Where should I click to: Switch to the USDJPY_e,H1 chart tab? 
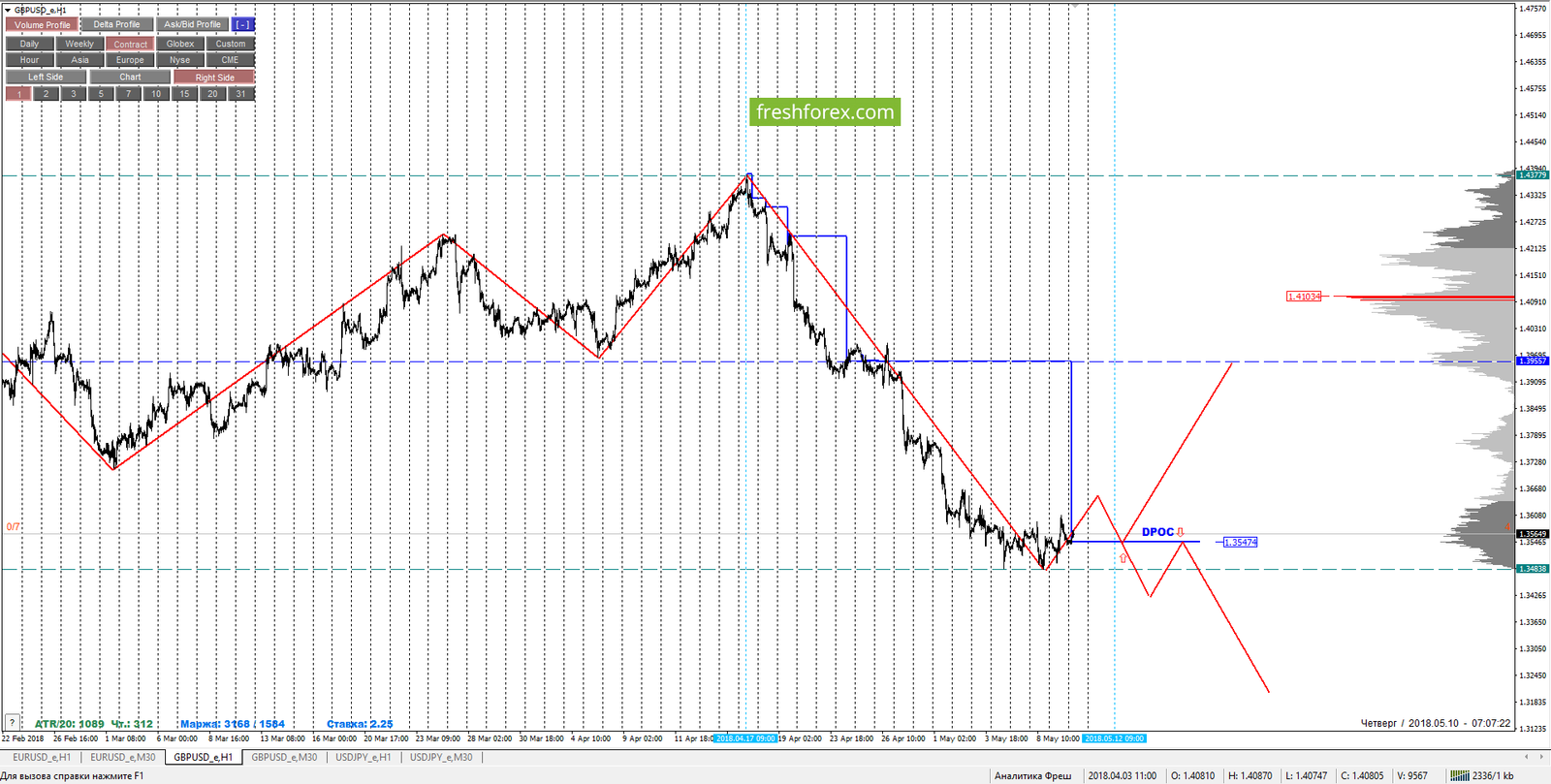coord(364,757)
